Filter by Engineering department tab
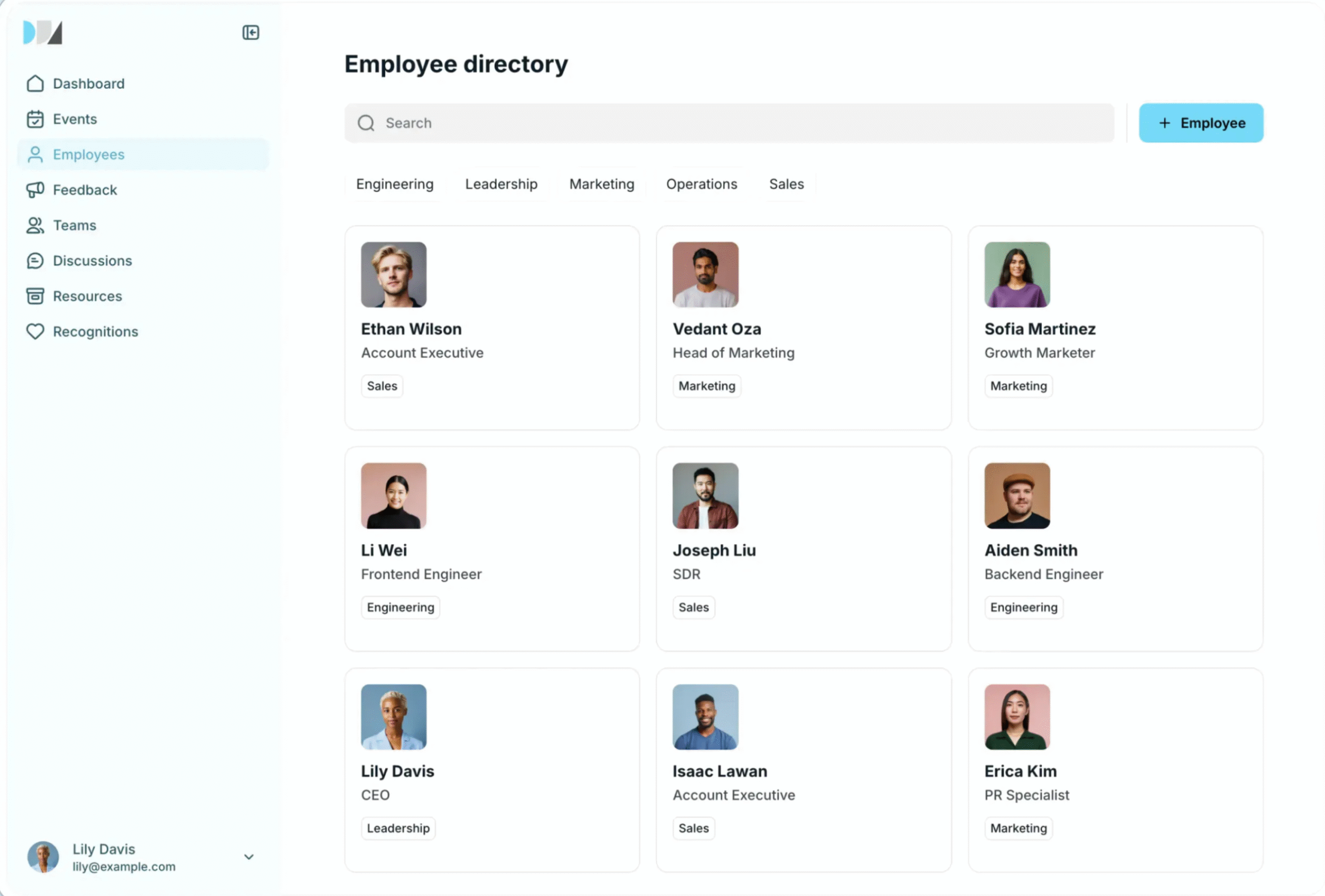The image size is (1325, 896). point(394,184)
